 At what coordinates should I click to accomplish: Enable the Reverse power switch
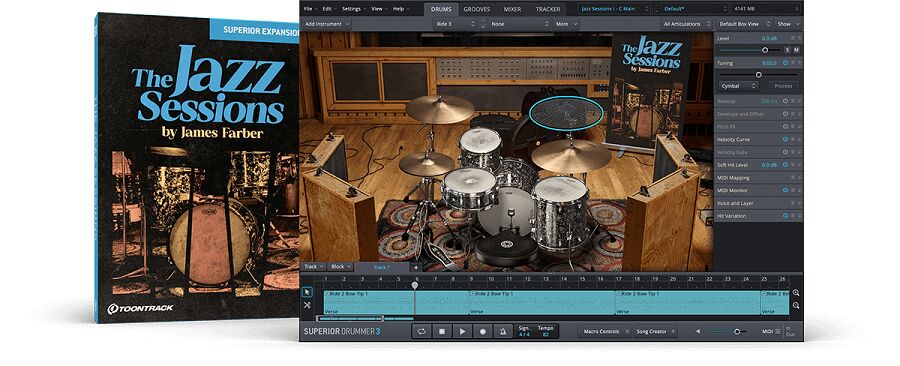point(785,101)
